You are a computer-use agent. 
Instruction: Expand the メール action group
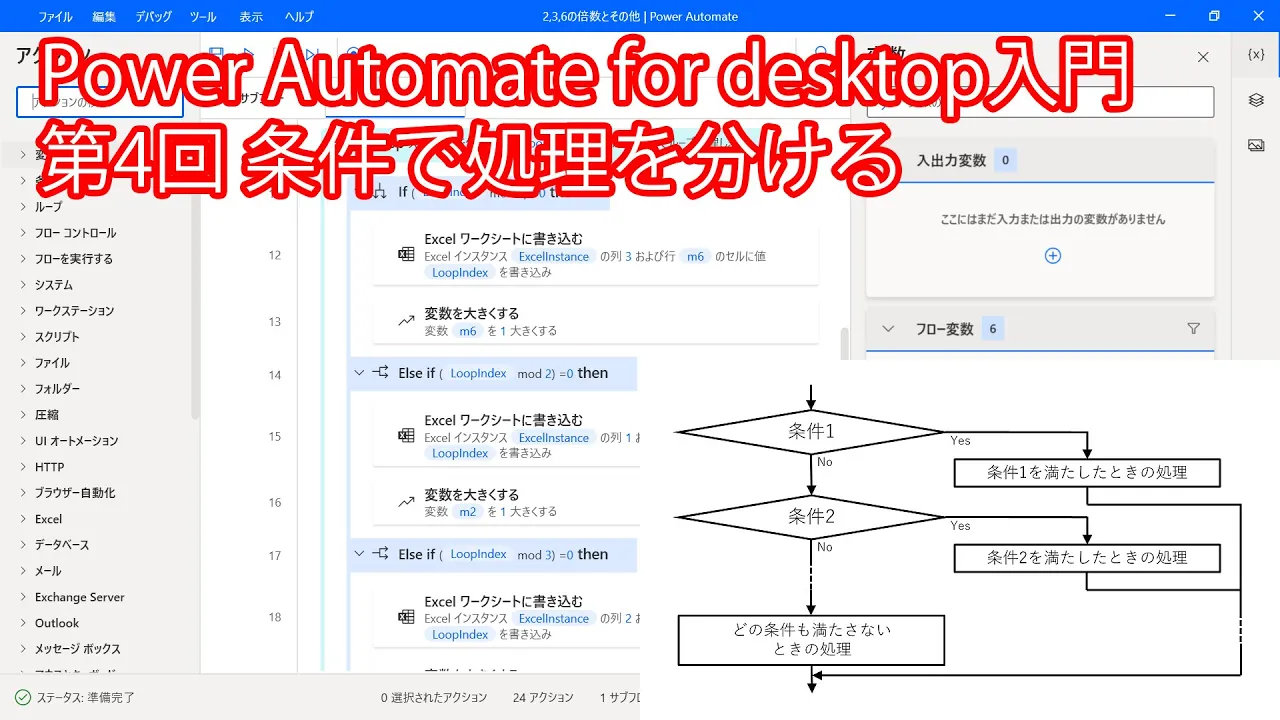[x=24, y=571]
